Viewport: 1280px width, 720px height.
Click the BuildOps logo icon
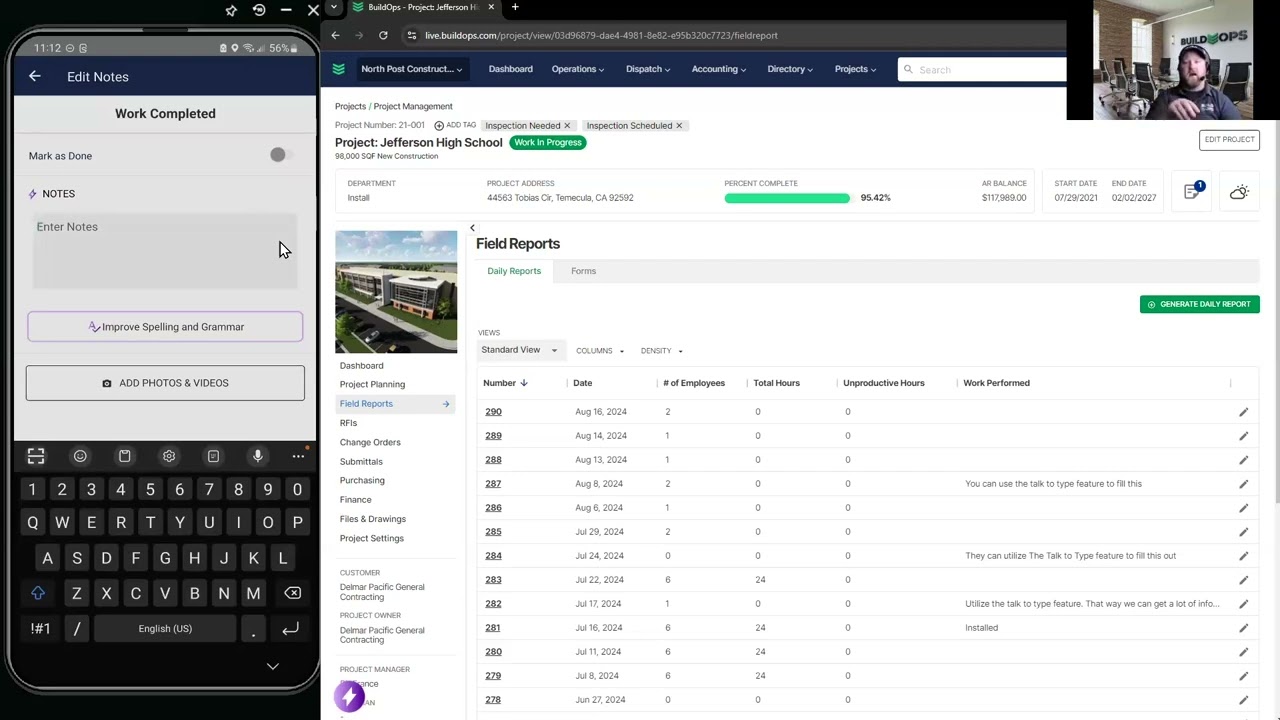click(338, 69)
